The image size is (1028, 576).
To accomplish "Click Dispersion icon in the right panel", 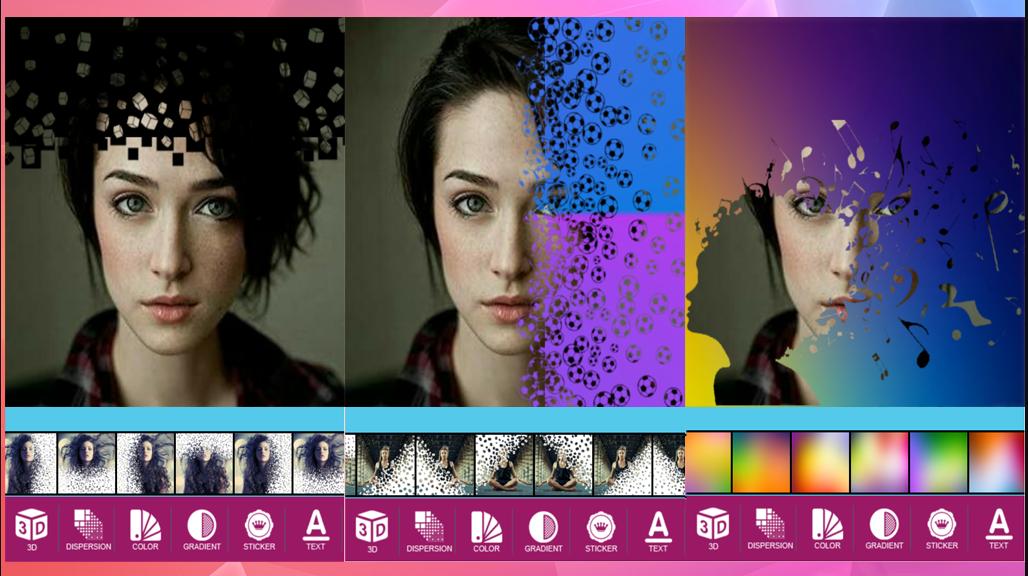I will [770, 527].
